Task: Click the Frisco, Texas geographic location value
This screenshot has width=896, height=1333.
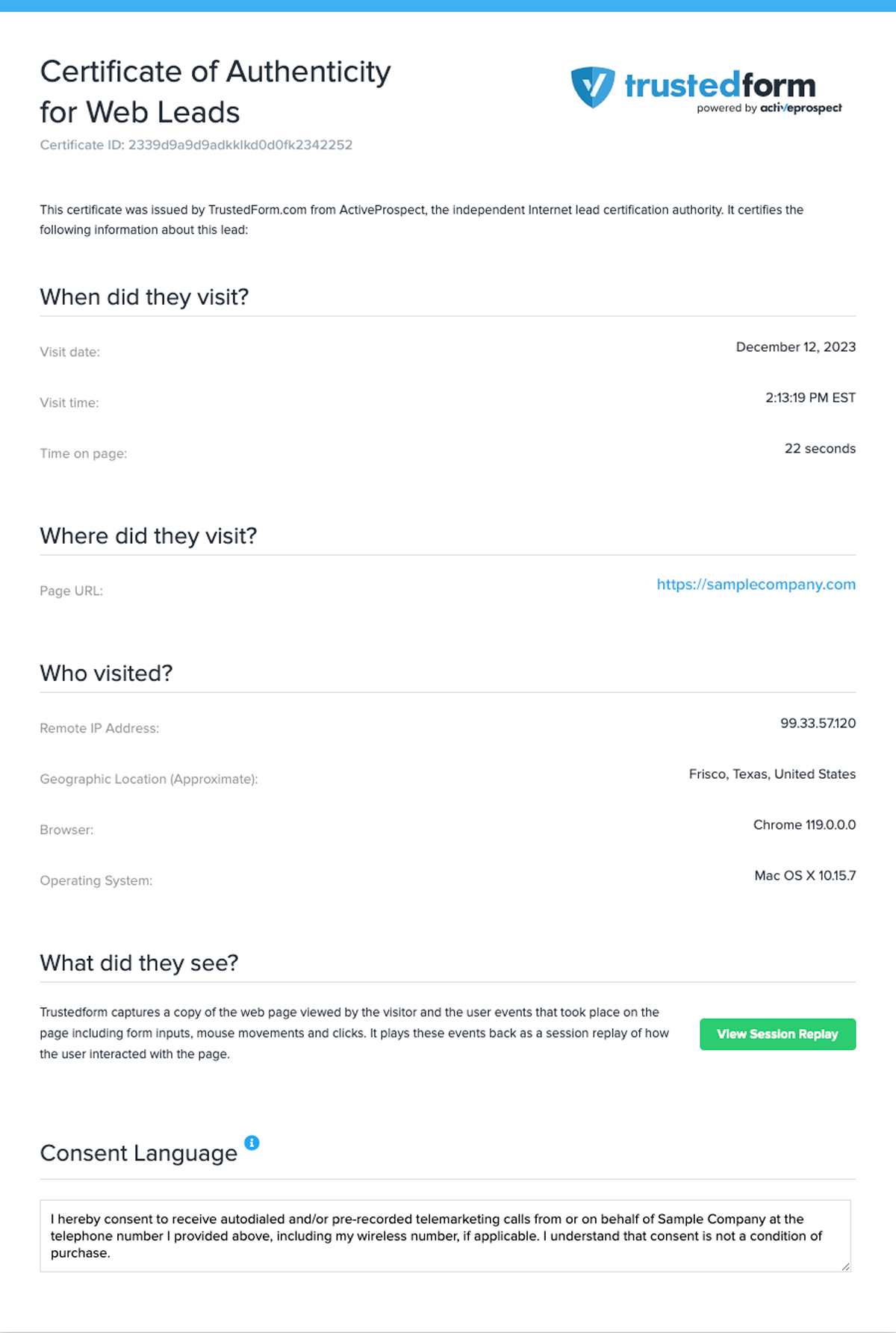Action: pyautogui.click(x=772, y=774)
